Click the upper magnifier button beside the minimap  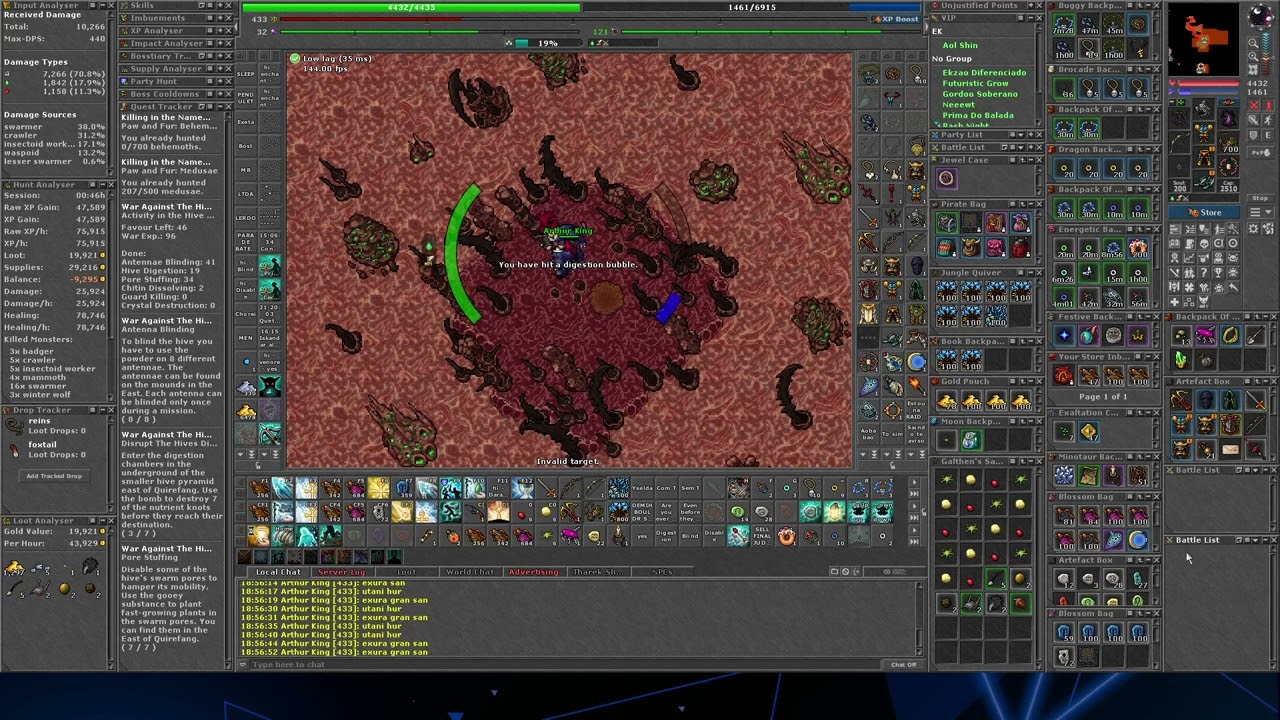click(x=1253, y=44)
